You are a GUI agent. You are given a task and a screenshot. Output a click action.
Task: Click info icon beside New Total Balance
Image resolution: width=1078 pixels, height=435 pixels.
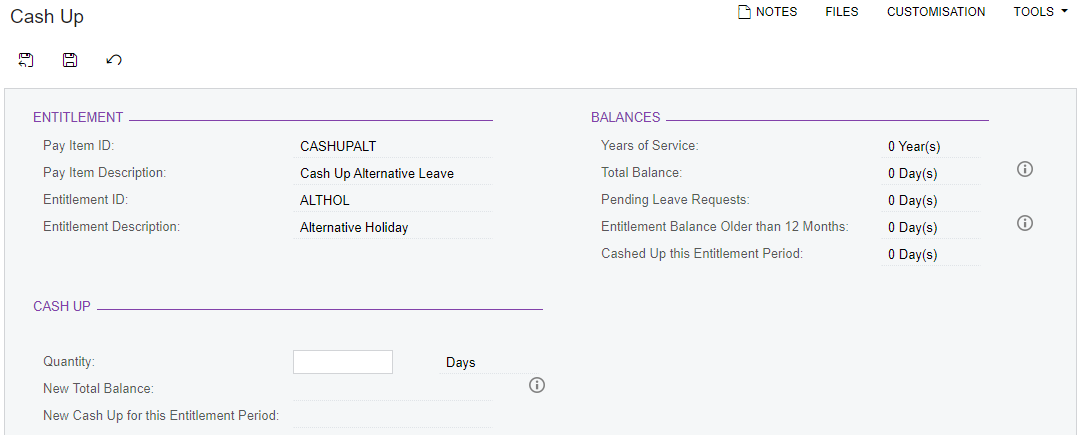click(537, 385)
